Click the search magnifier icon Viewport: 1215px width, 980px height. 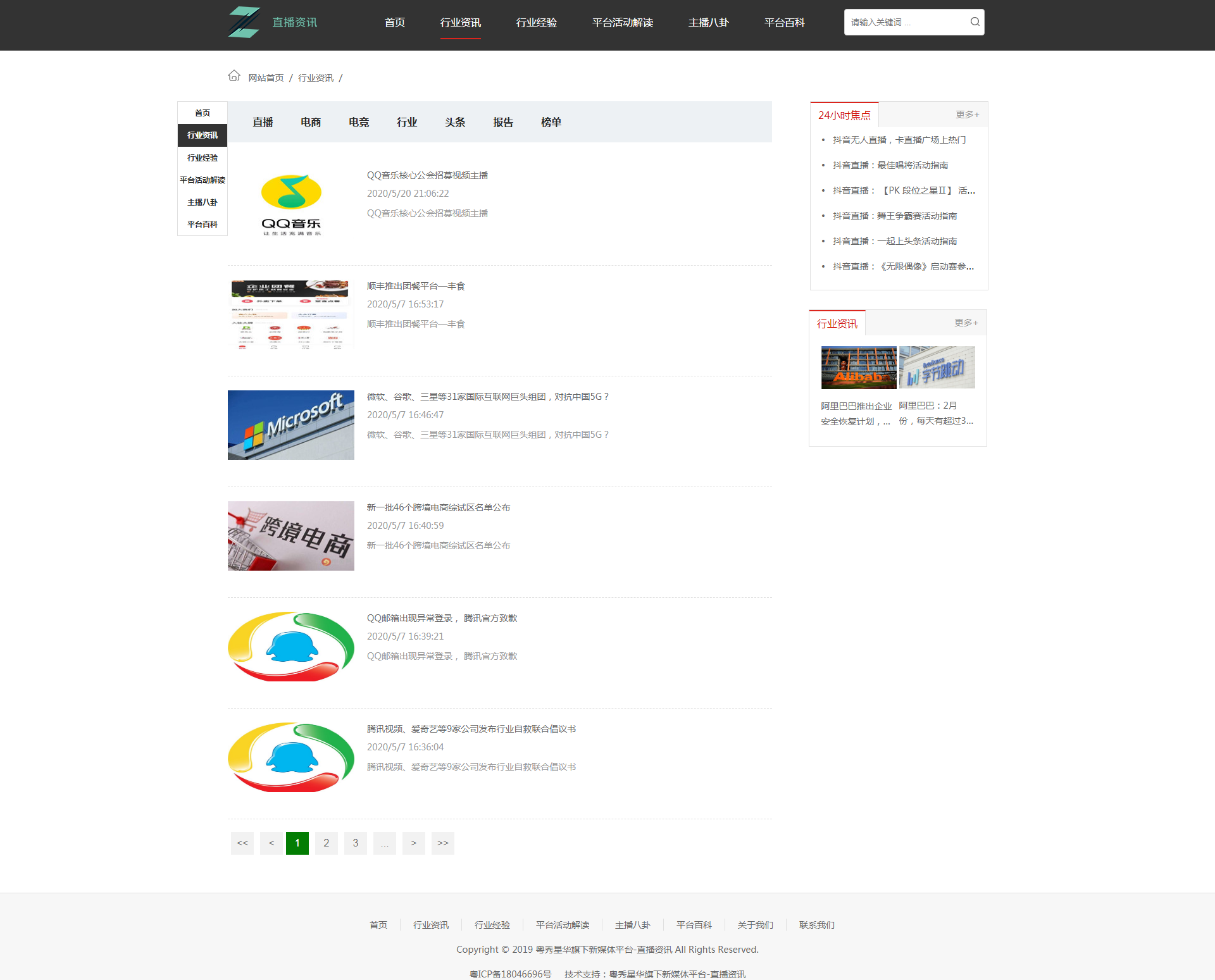click(975, 22)
